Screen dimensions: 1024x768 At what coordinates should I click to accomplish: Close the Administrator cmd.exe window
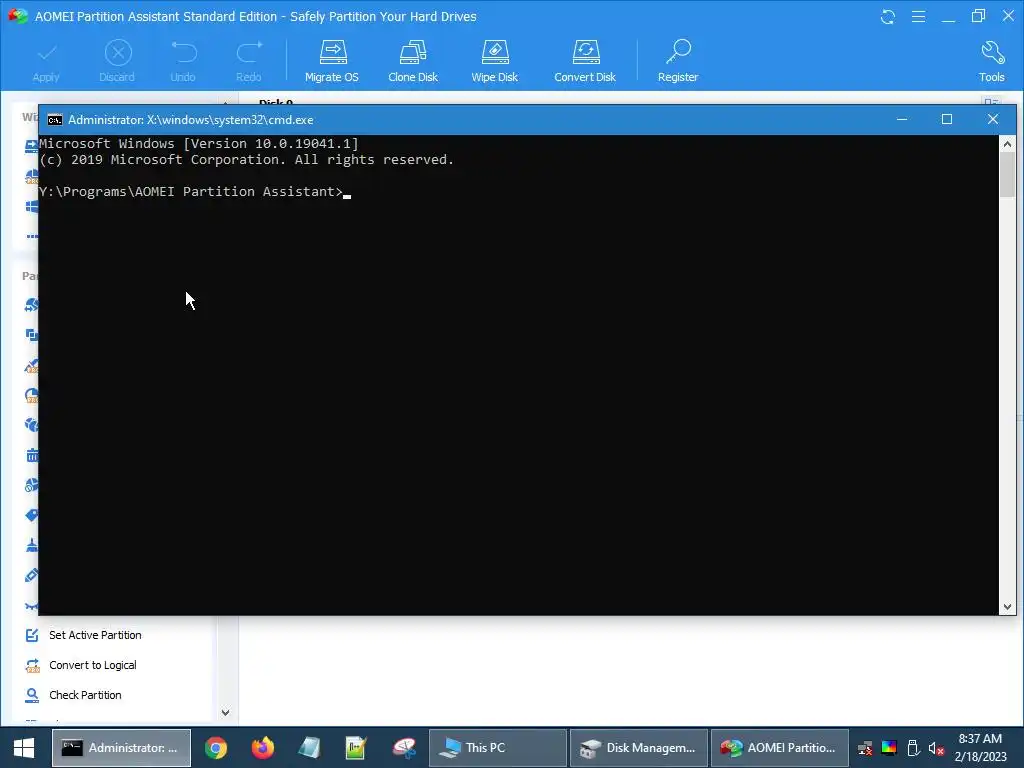[993, 120]
